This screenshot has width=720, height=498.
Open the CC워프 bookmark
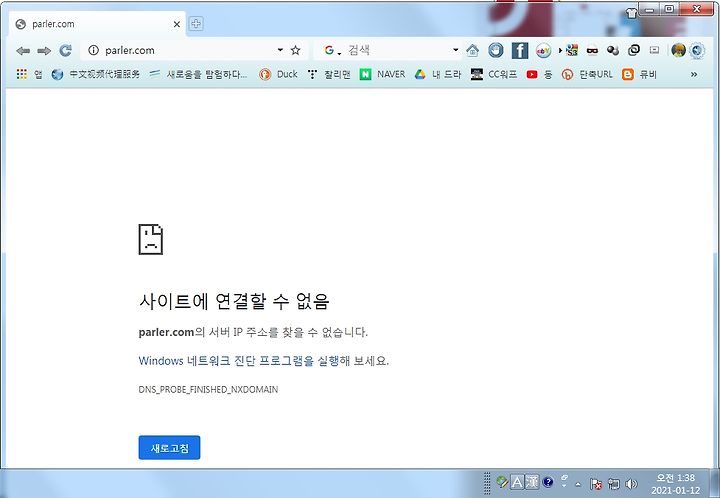click(x=494, y=74)
